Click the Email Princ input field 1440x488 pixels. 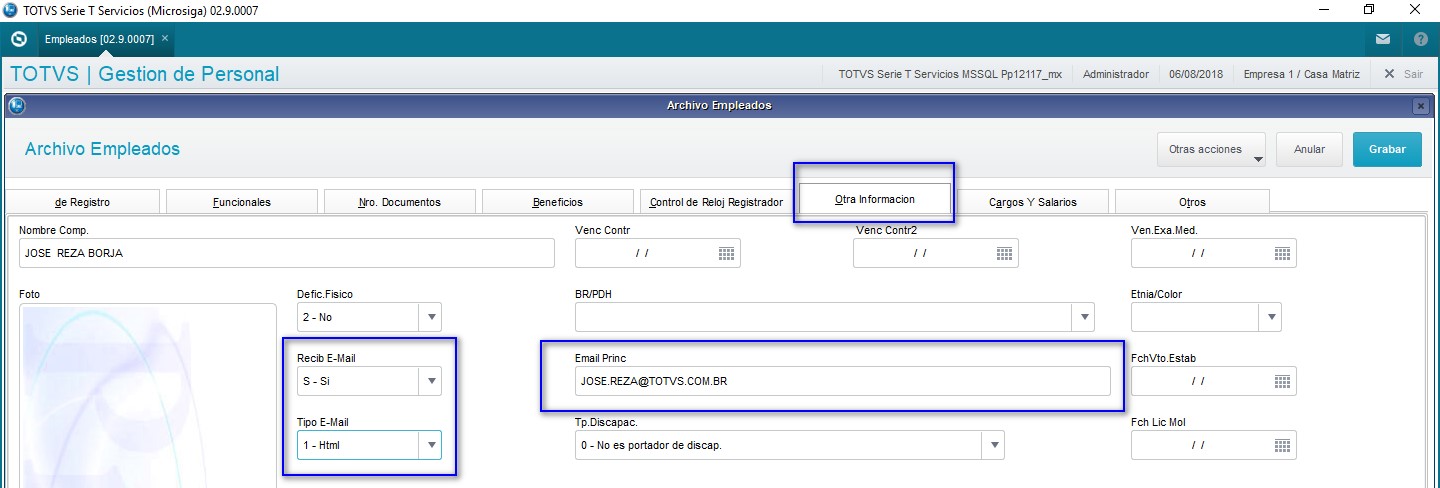[843, 381]
